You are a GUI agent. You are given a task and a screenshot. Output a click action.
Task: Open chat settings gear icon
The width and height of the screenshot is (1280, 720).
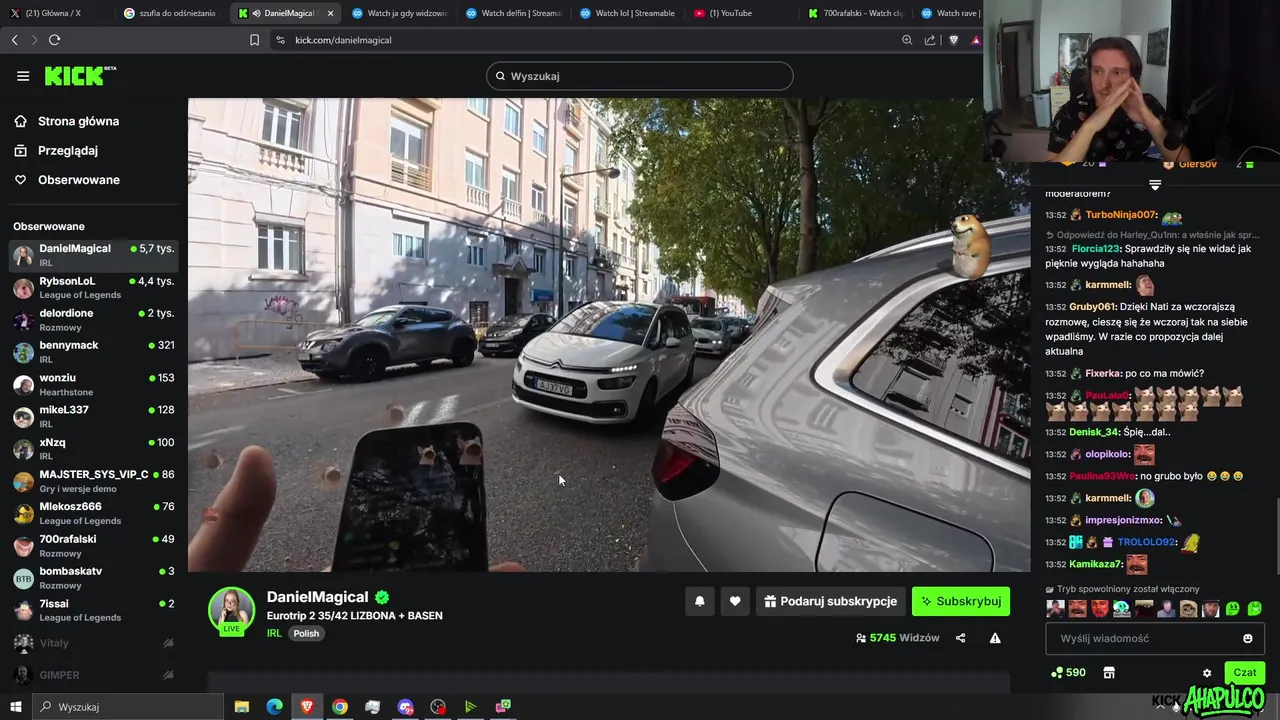coord(1207,673)
